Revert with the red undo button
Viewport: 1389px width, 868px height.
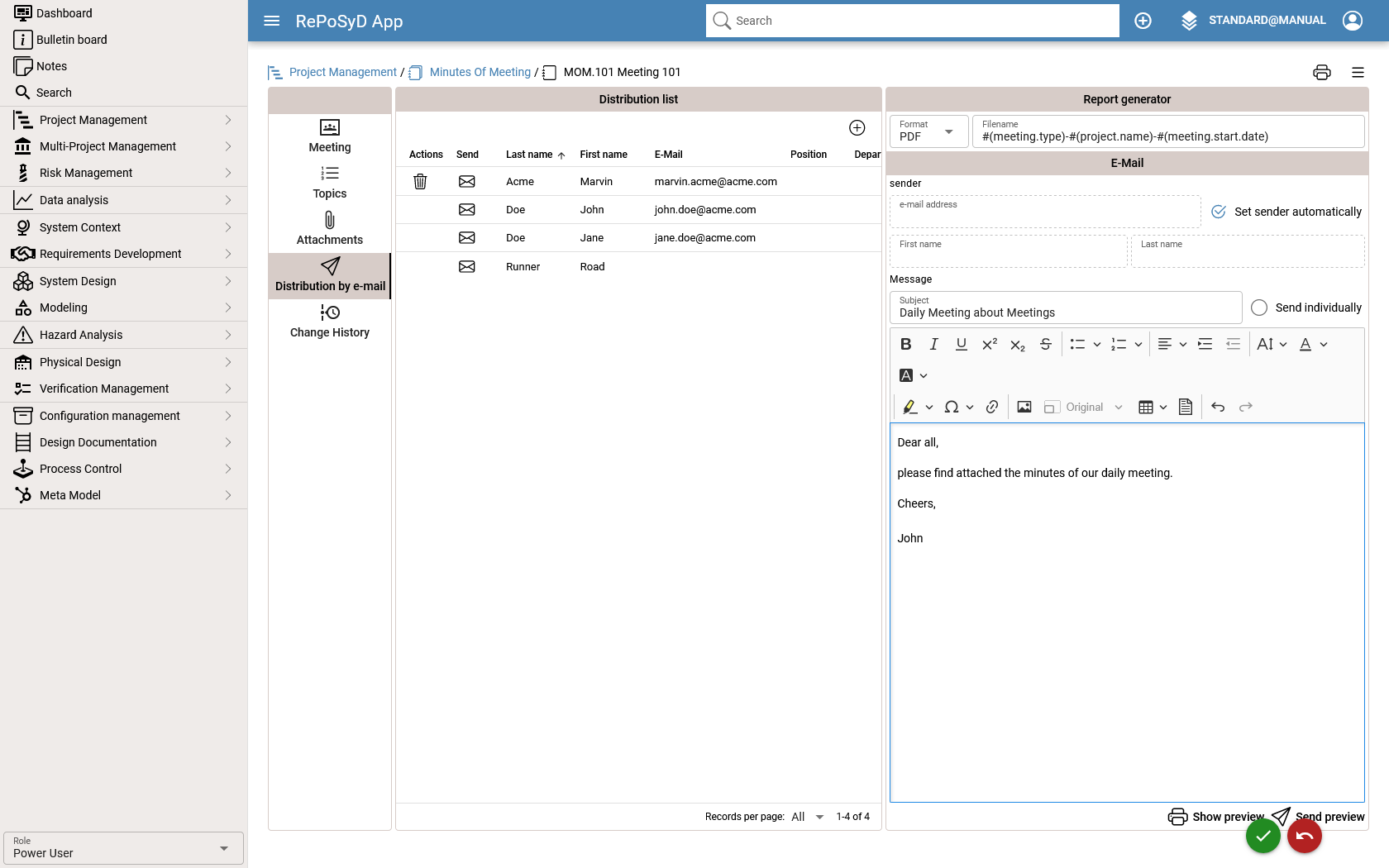point(1305,836)
